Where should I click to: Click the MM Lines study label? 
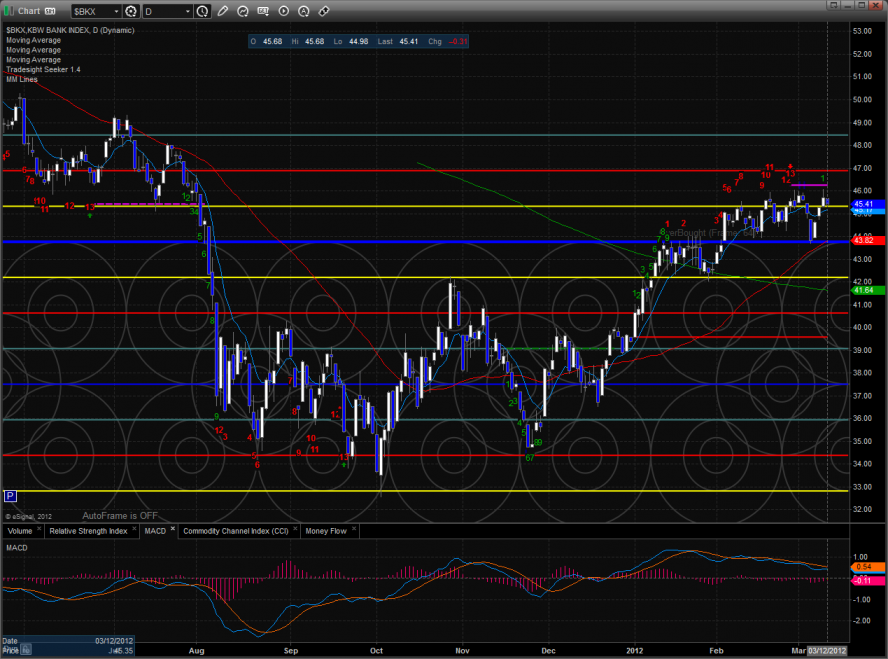pos(20,79)
